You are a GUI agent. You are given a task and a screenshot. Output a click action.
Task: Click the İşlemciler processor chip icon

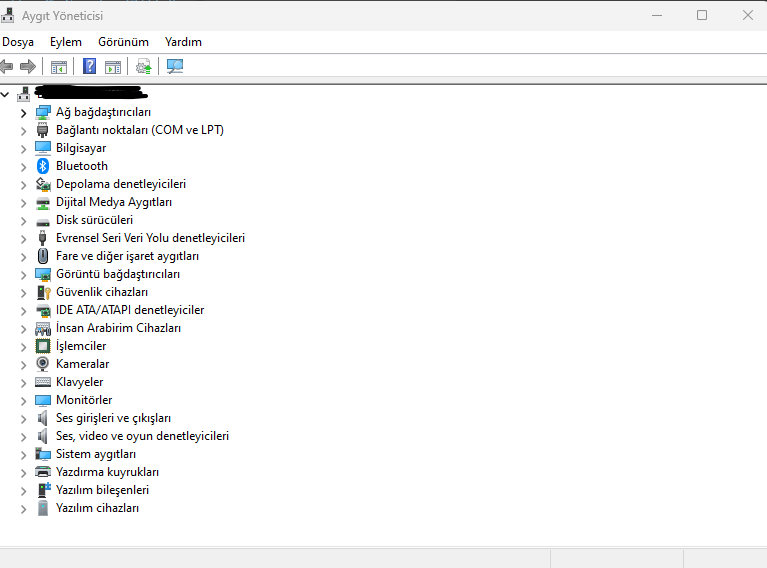[43, 346]
